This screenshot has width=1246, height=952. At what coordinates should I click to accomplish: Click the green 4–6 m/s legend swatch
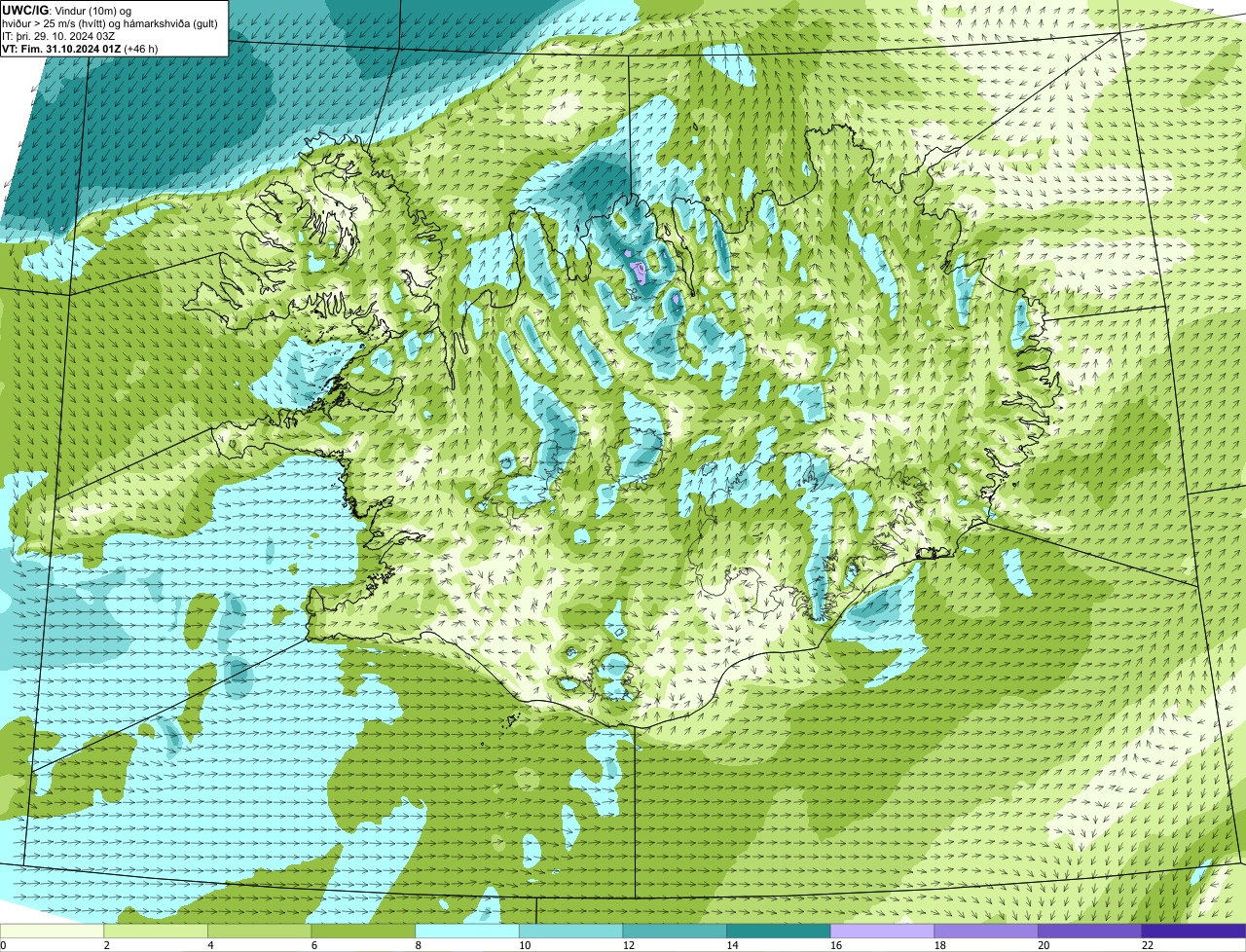click(260, 931)
